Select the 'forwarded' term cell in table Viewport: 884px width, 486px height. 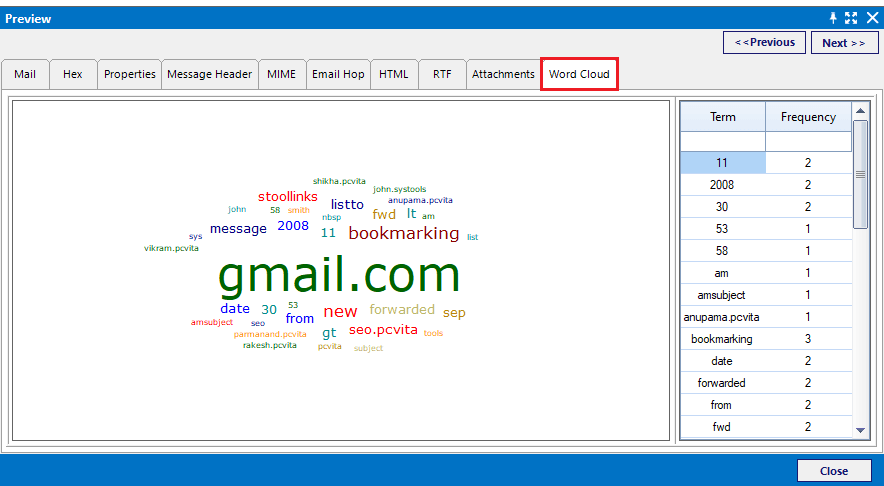[723, 383]
